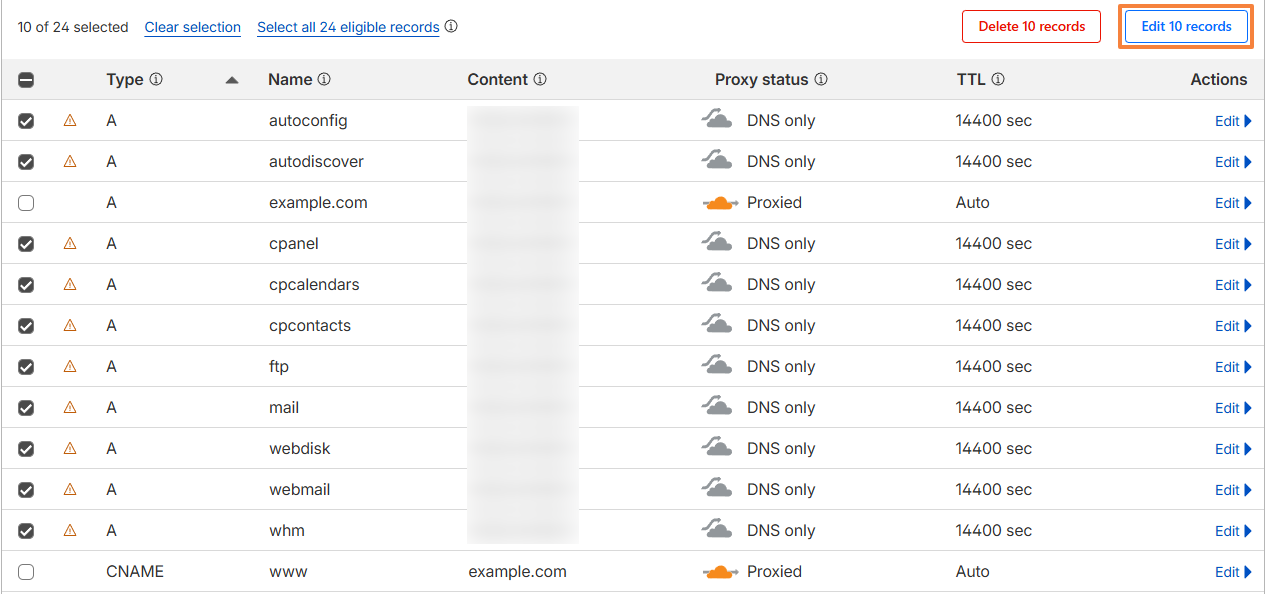Click the Proxy status info icon
The width and height of the screenshot is (1268, 594).
[821, 80]
